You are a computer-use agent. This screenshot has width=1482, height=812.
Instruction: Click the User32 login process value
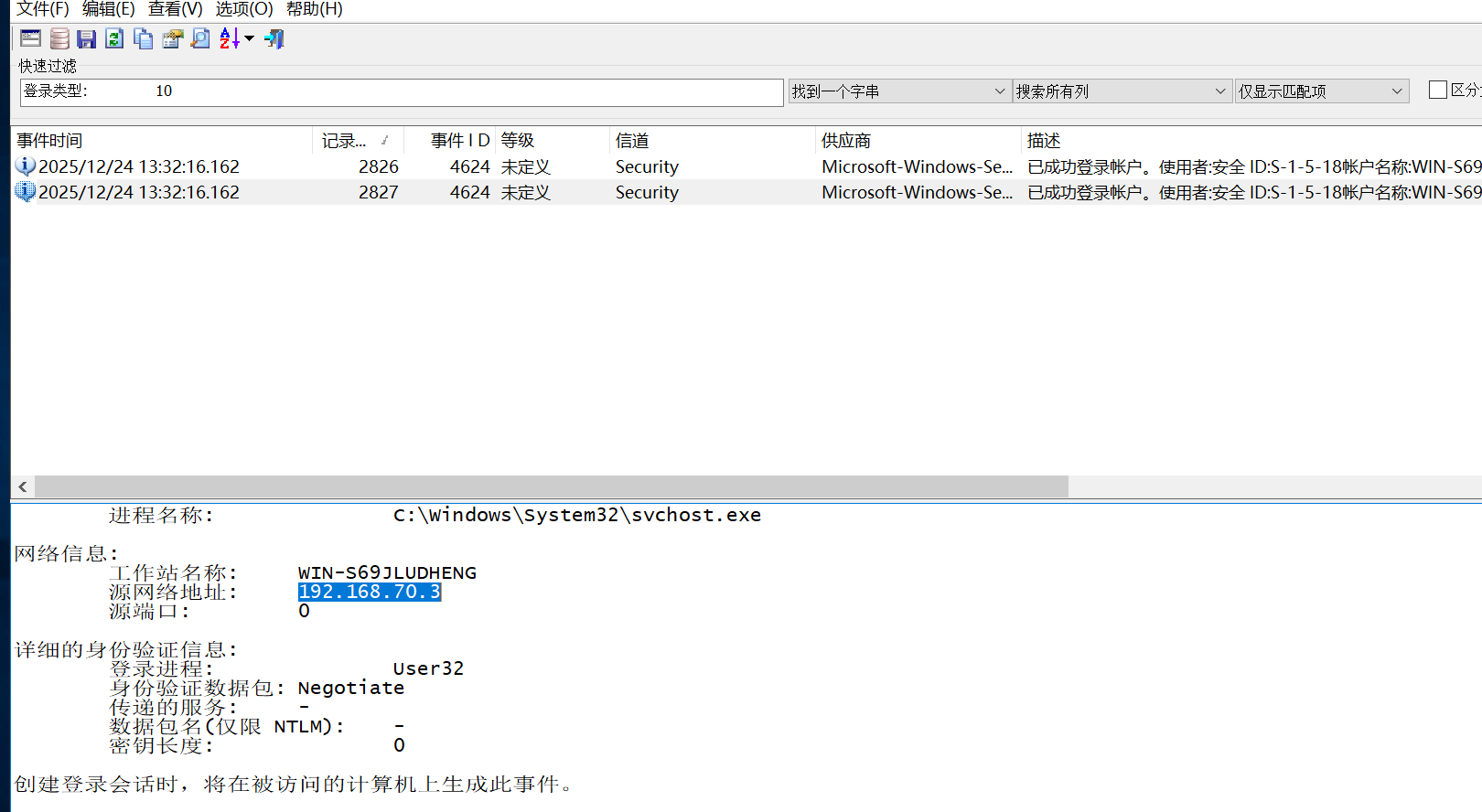tap(428, 668)
